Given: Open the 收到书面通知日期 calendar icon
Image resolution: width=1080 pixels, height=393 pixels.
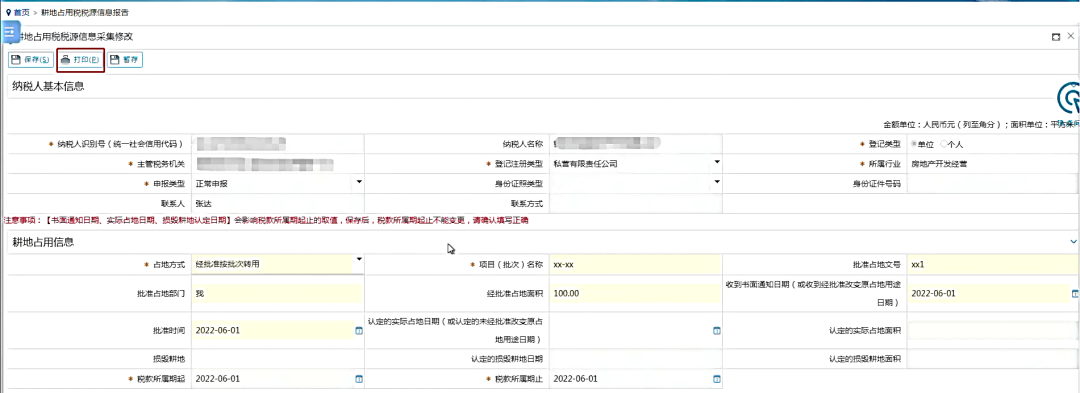Looking at the screenshot, I should coord(1075,293).
